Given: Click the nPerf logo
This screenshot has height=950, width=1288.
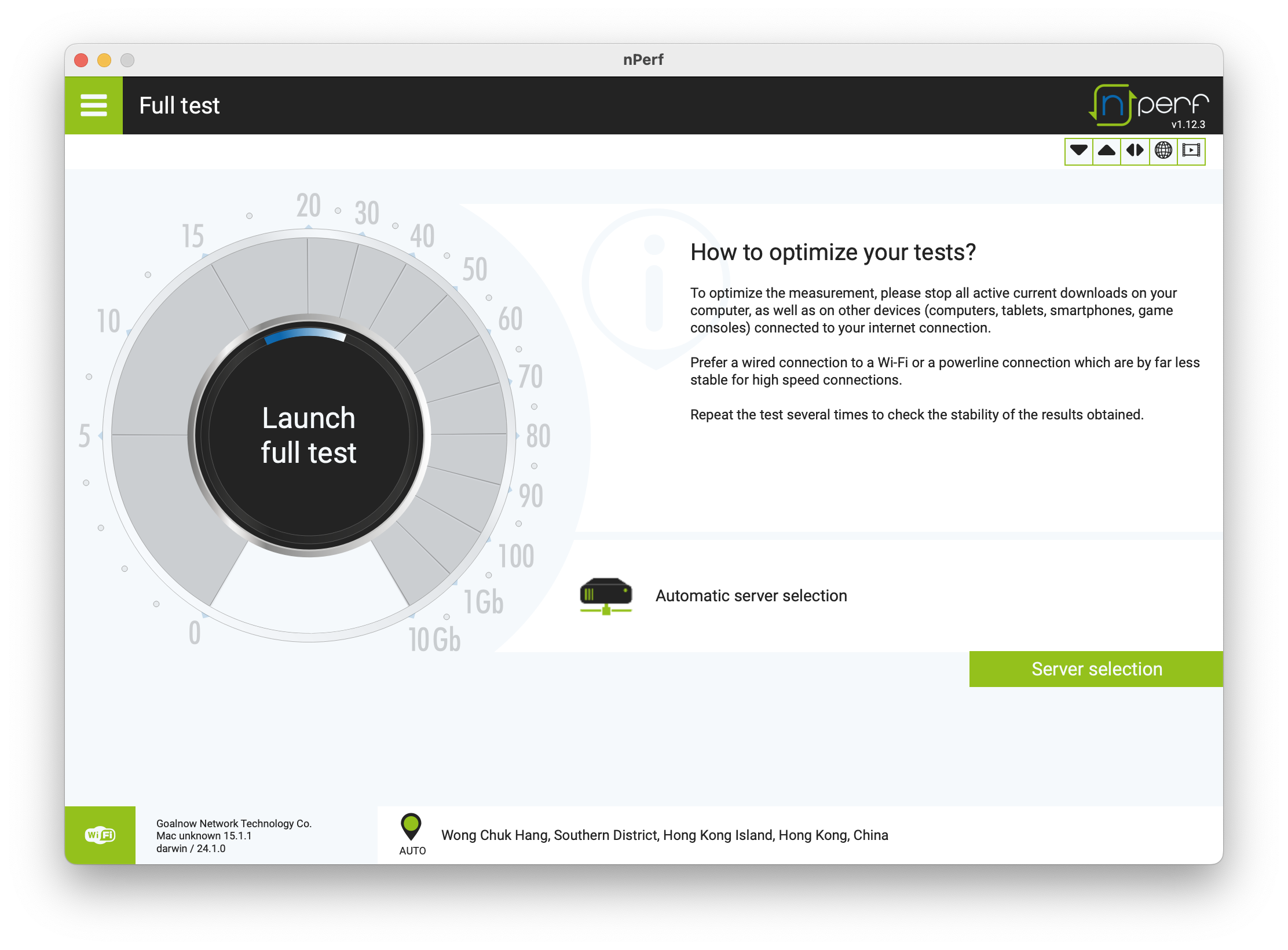Looking at the screenshot, I should click(x=1148, y=105).
